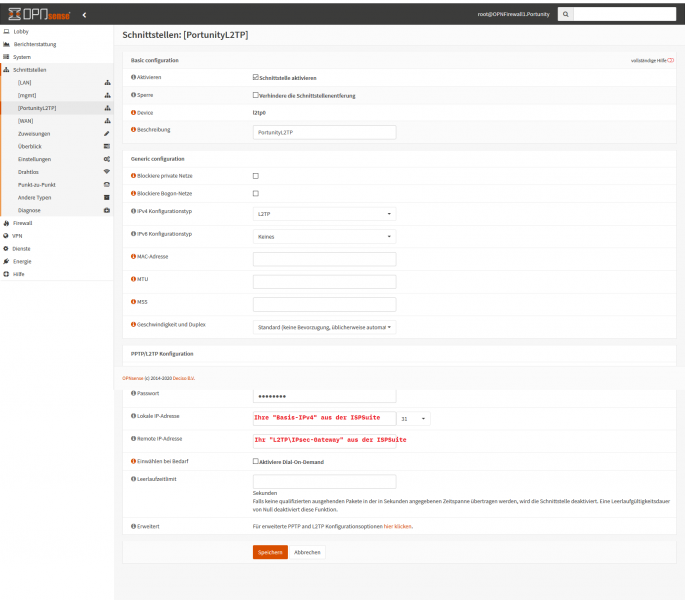
Task: Click the info icon beside MTU
Action: [x=134, y=281]
